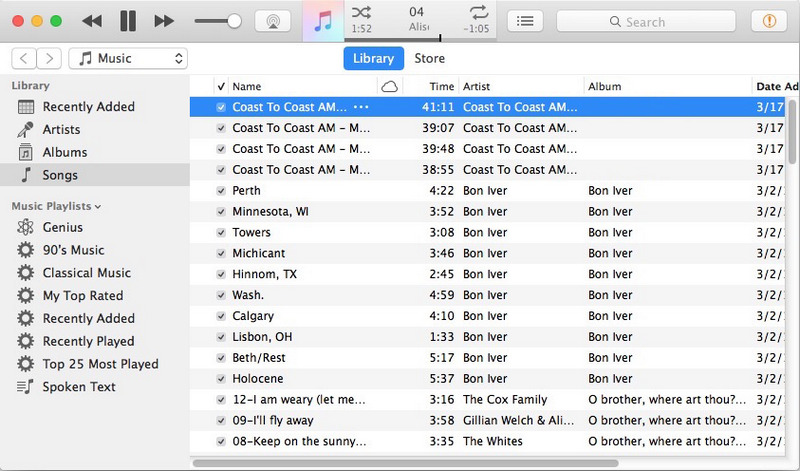Viewport: 800px width, 471px height.
Task: Open the Music media type dropdown
Action: coord(133,59)
